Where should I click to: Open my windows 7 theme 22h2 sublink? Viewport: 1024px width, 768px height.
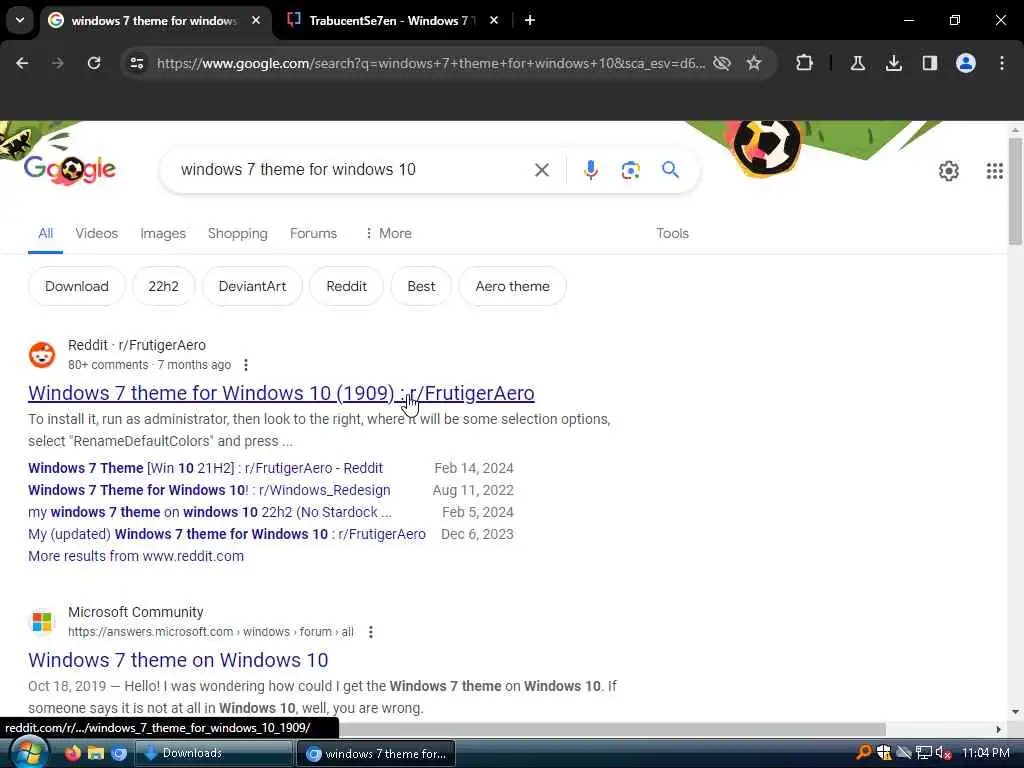click(210, 512)
